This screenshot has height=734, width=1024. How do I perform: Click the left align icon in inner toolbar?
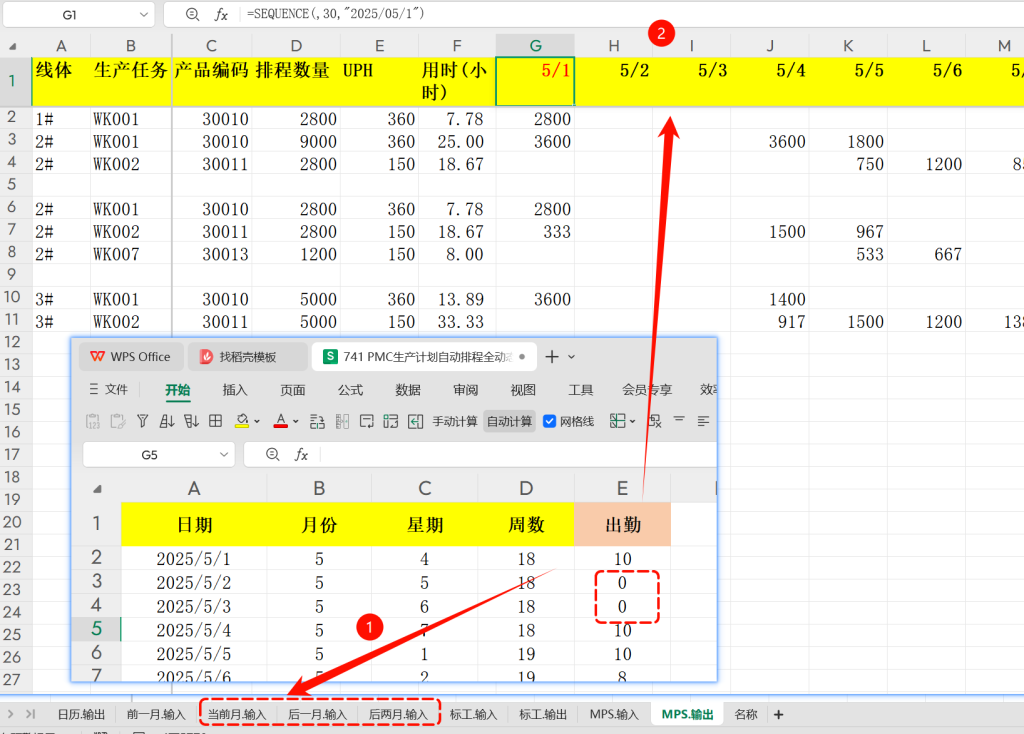[x=703, y=421]
